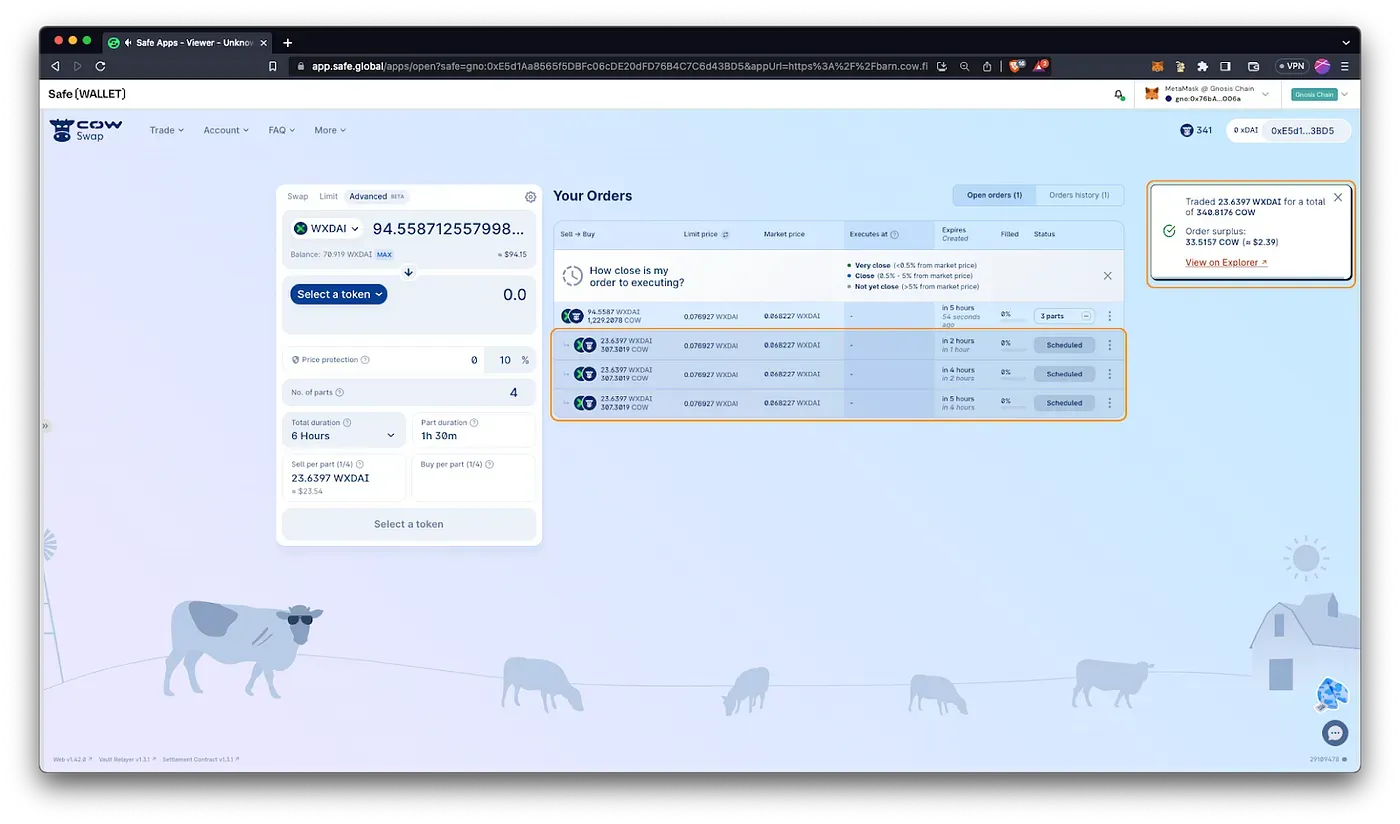Select the Open orders (1) tab
The image size is (1400, 824).
coord(994,195)
